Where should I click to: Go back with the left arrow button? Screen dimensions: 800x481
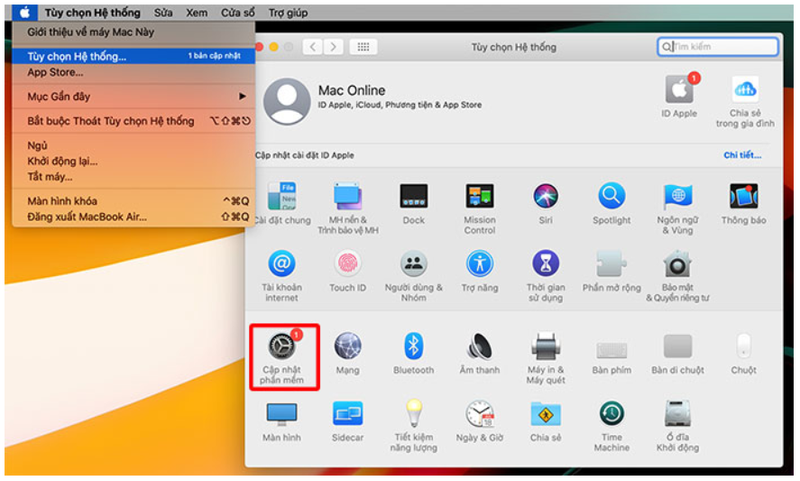tap(313, 47)
